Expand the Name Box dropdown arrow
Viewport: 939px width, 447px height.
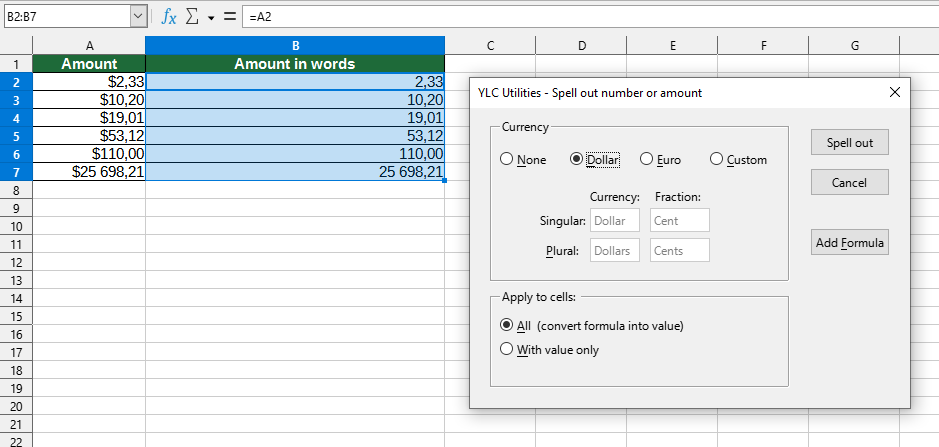tap(138, 17)
